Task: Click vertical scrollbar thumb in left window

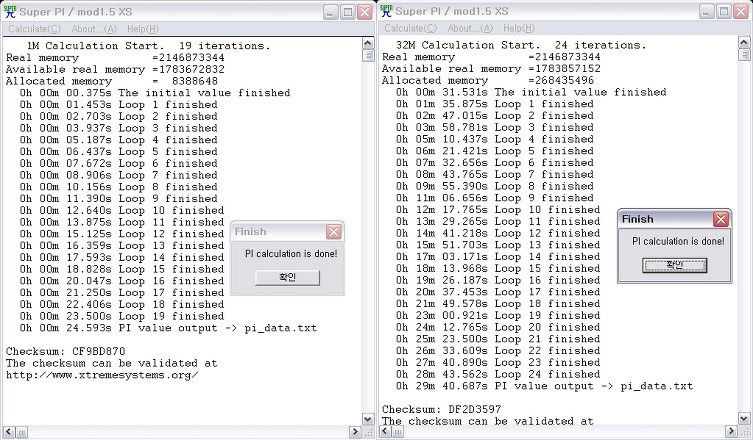Action: 368,56
